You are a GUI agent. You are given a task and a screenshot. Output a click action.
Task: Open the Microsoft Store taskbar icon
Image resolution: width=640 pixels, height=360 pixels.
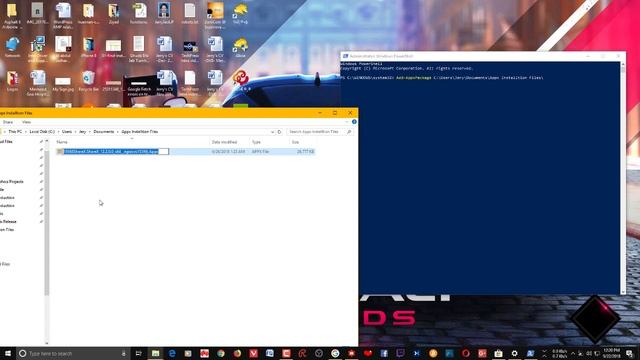point(498,353)
